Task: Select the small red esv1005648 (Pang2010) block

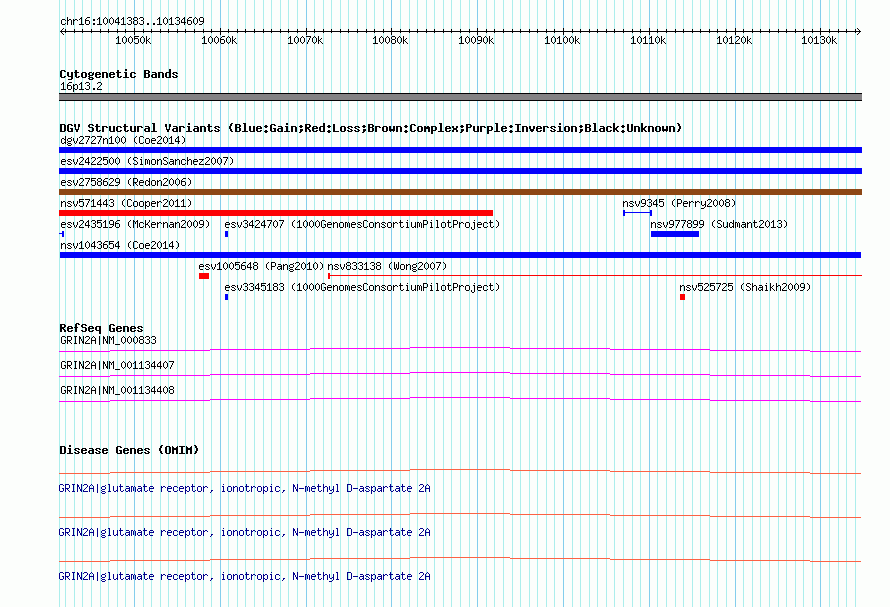Action: [x=204, y=276]
